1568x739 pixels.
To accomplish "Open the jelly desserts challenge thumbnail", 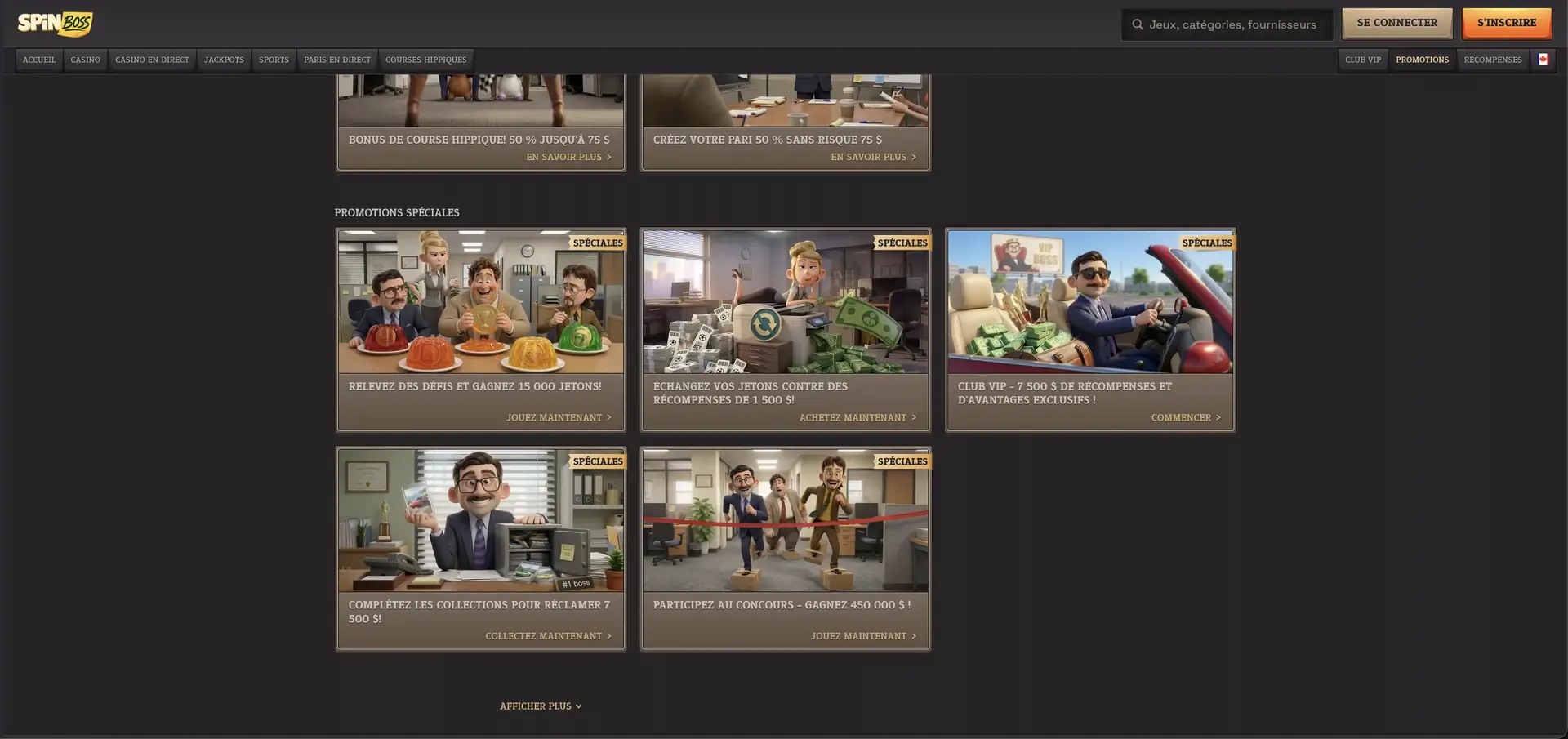I will (481, 302).
